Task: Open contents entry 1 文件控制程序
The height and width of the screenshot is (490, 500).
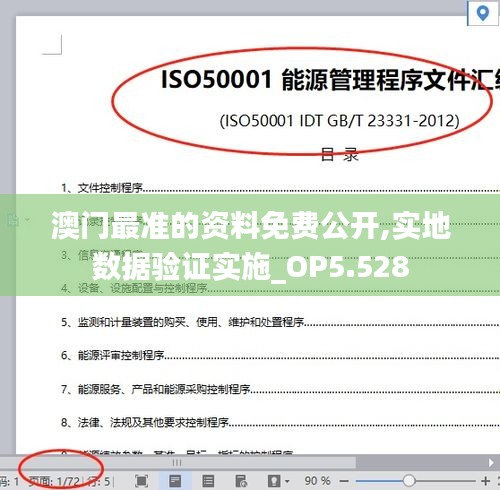Action: click(x=102, y=188)
